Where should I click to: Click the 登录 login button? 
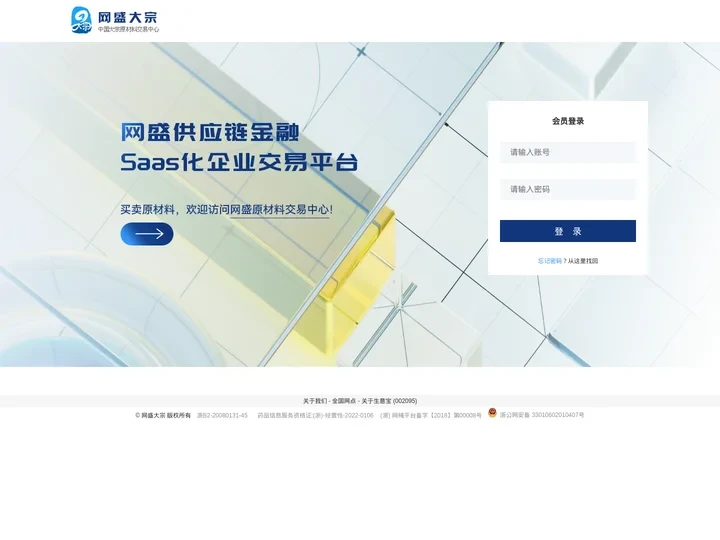pos(568,231)
